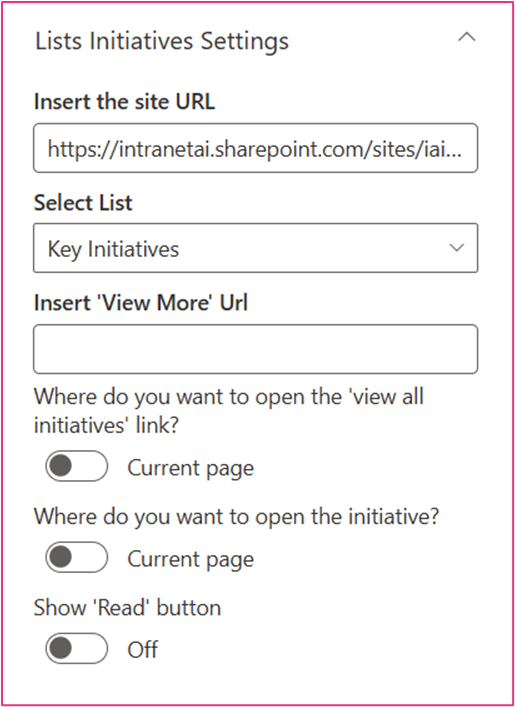515x707 pixels.
Task: Toggle where 'view all initiatives' link opens
Action: [76, 466]
